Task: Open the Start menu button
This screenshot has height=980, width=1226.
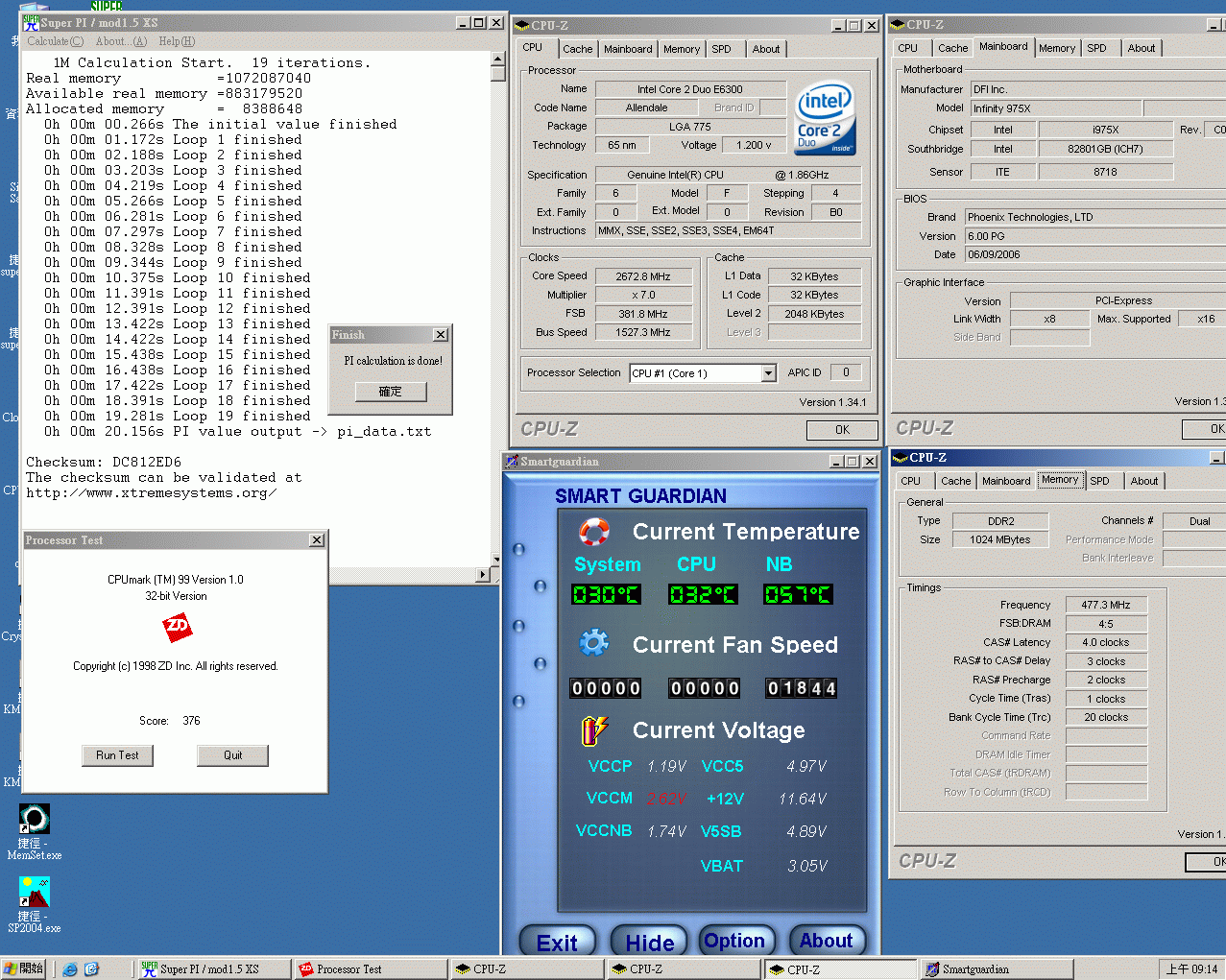Action: 24,969
